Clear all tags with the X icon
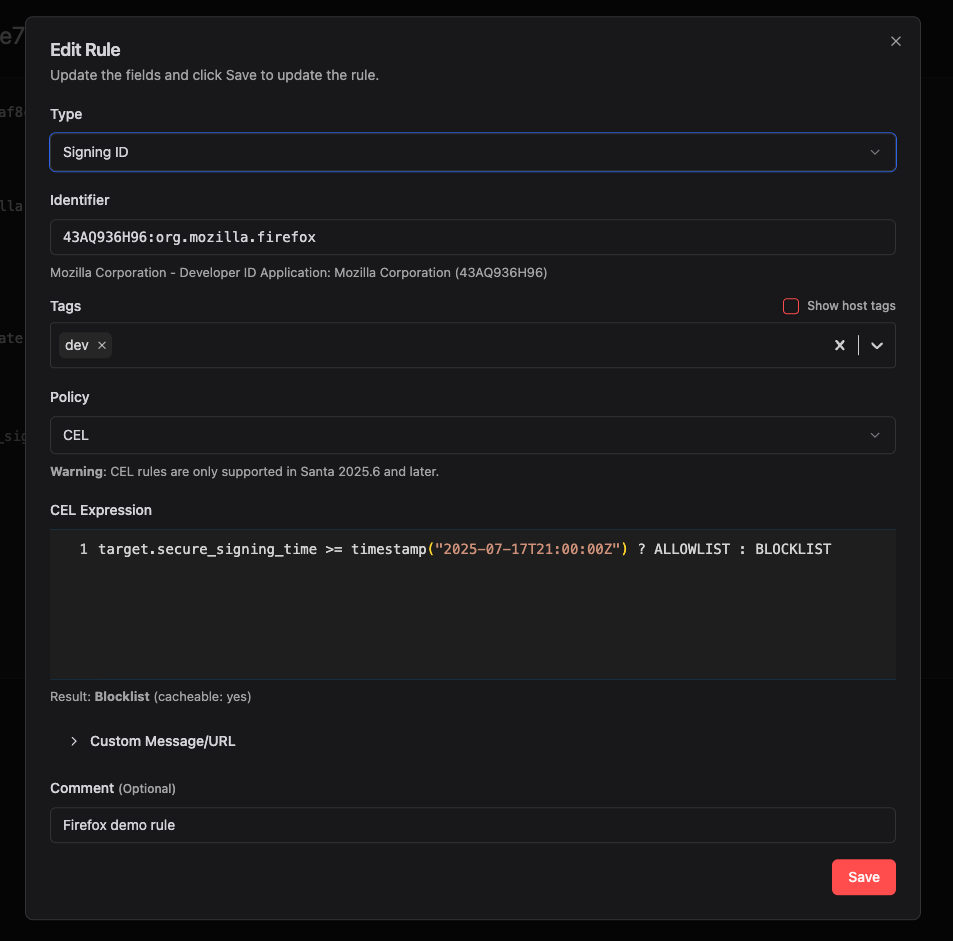The height and width of the screenshot is (941, 953). [840, 345]
